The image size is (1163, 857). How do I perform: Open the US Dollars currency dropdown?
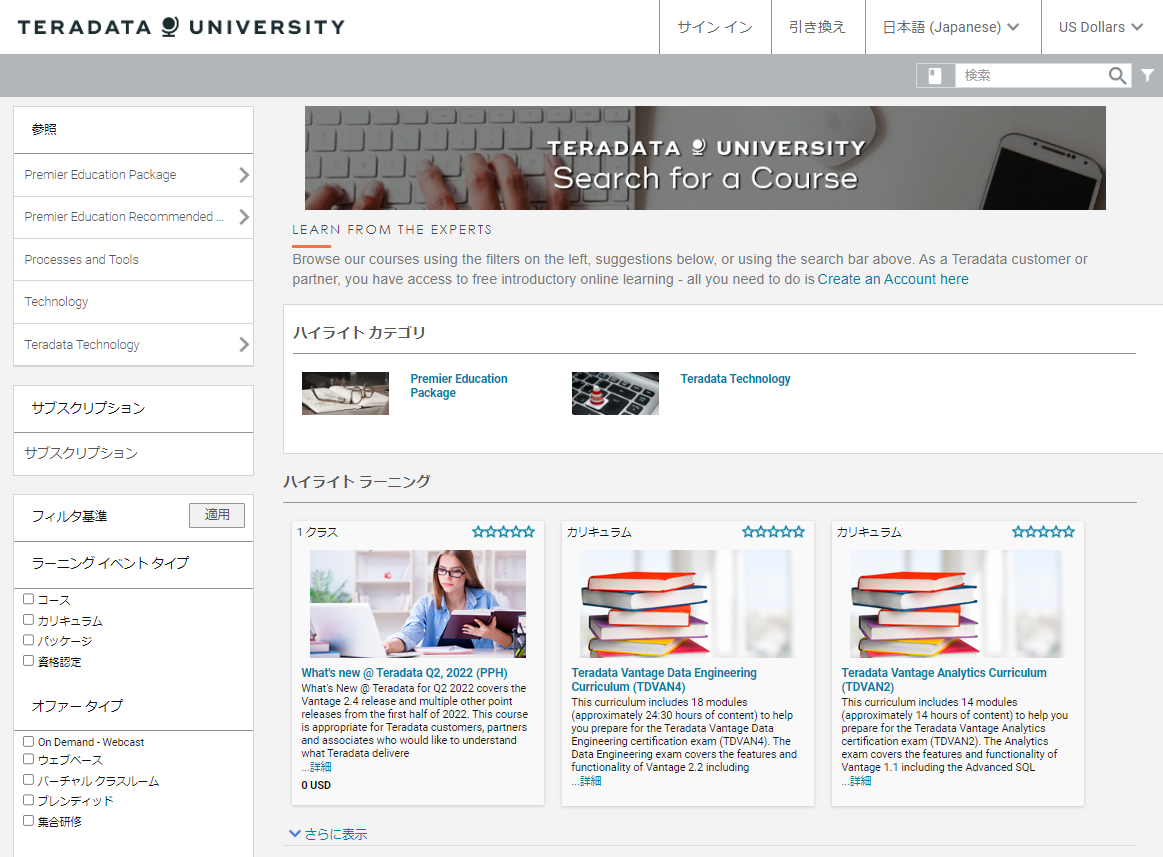1099,27
